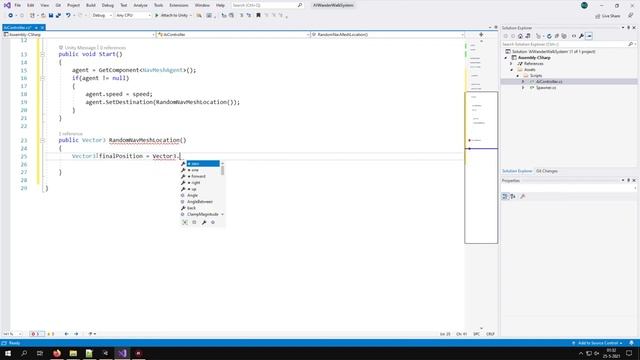Click Add to Source Control
This screenshot has height=360, width=640.
tap(597, 343)
